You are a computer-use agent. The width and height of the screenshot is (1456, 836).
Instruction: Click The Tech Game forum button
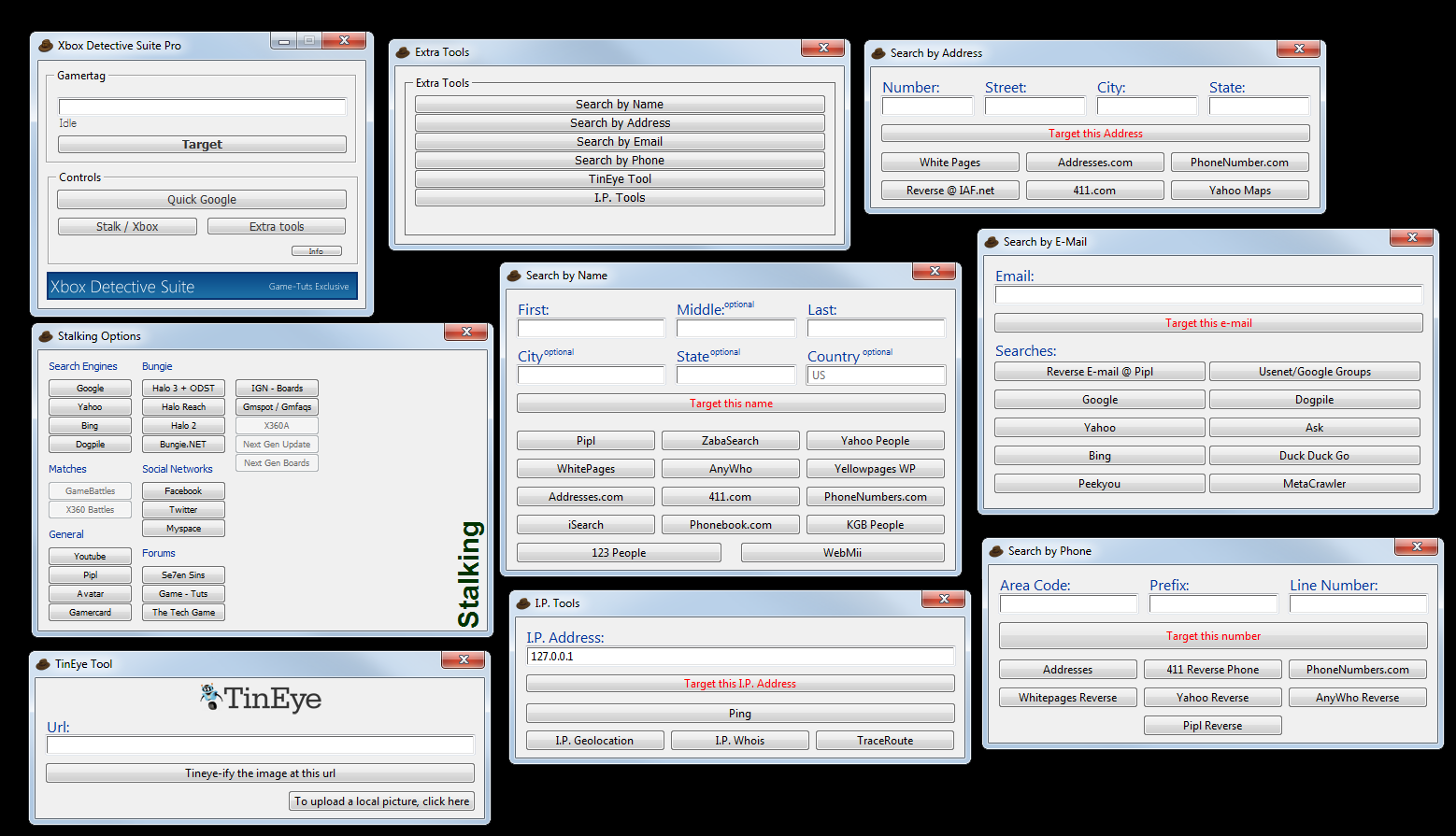(x=183, y=613)
